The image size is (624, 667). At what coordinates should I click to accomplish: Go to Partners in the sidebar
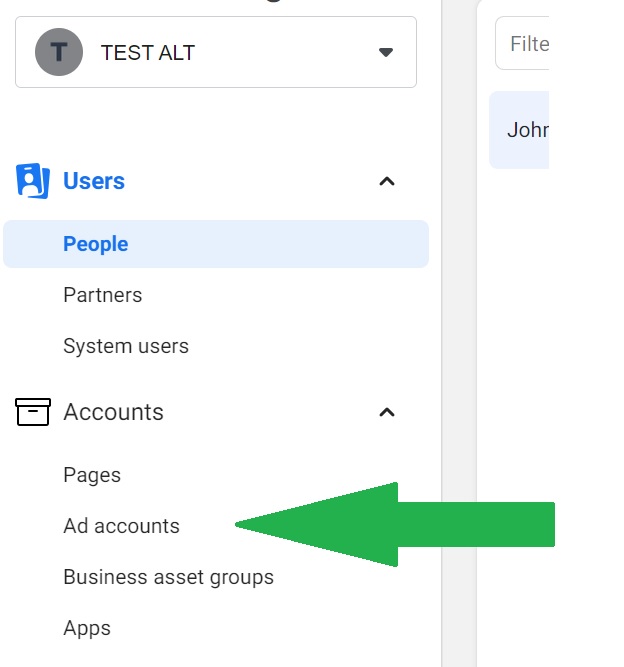pyautogui.click(x=103, y=295)
